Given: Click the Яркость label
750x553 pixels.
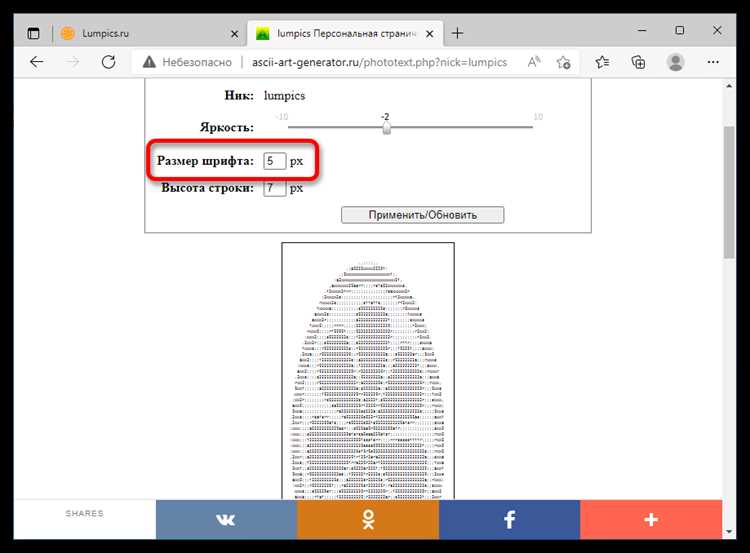Looking at the screenshot, I should (227, 127).
